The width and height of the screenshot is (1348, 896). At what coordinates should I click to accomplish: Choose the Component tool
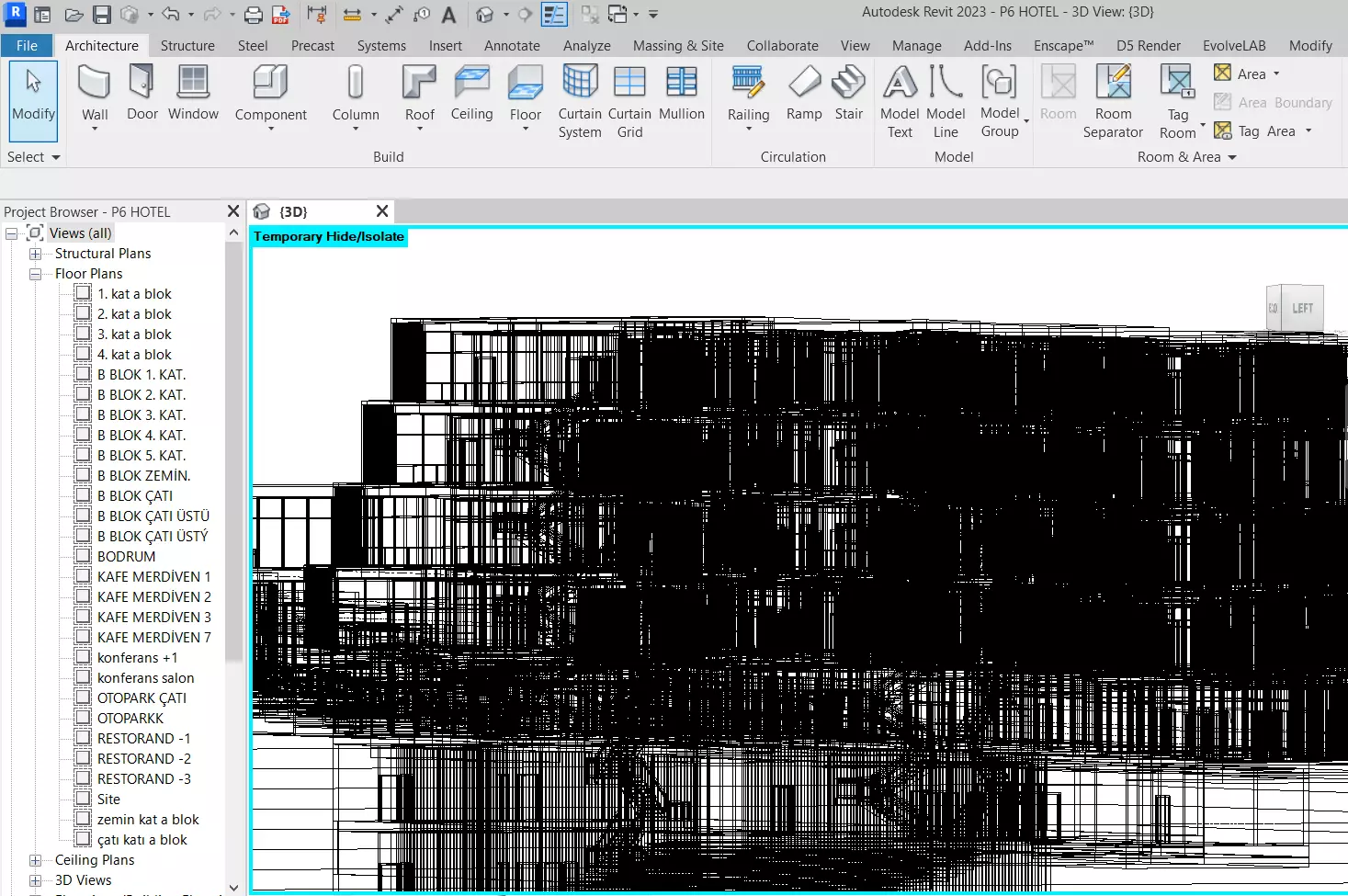[x=270, y=97]
